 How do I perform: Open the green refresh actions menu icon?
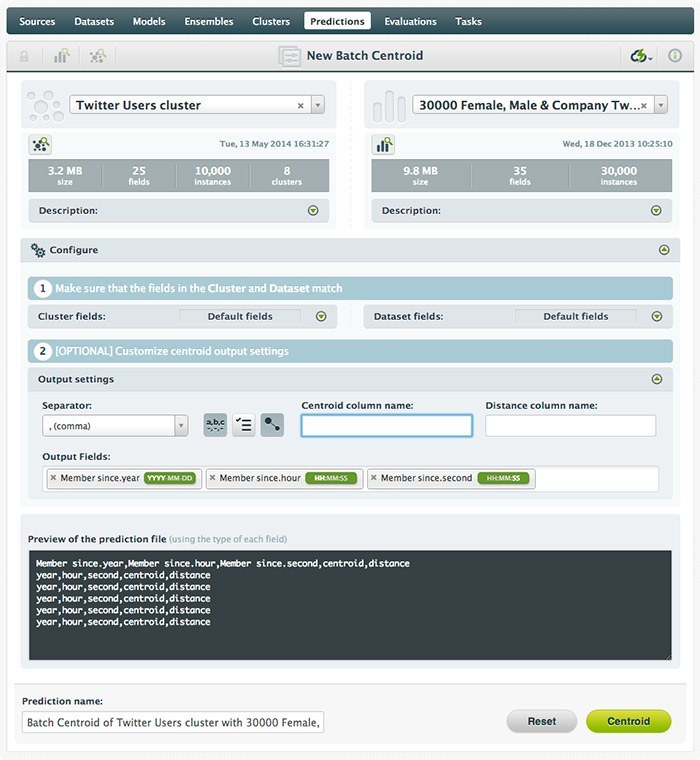coord(639,56)
